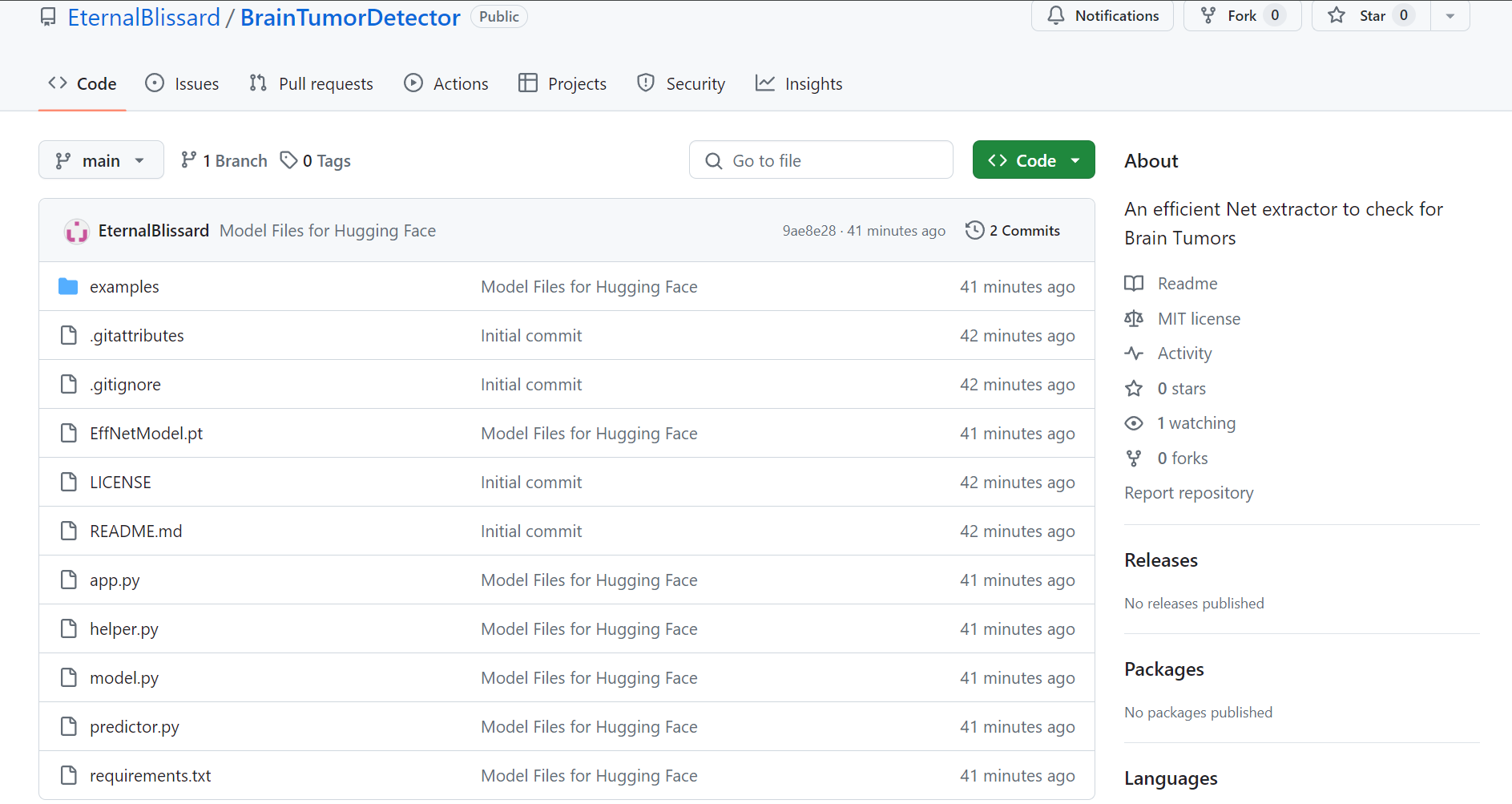This screenshot has width=1512, height=804.
Task: Open the requirements.txt file
Action: point(151,776)
